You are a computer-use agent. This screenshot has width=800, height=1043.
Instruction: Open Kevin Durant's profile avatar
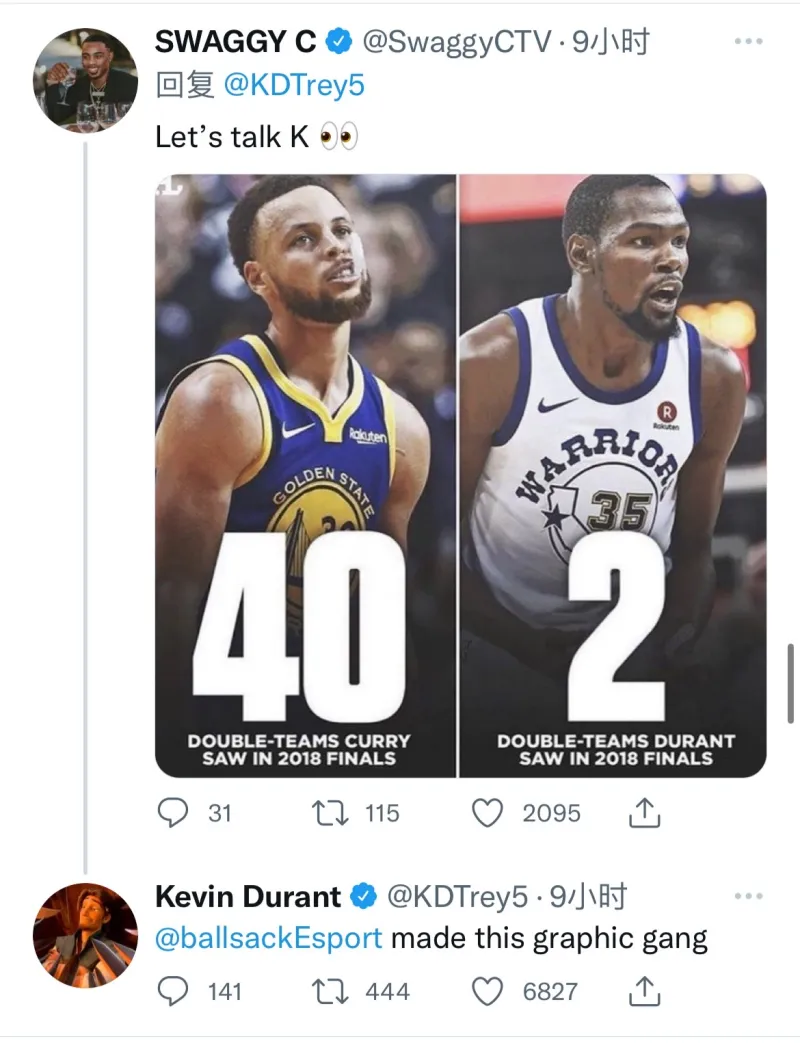84,934
